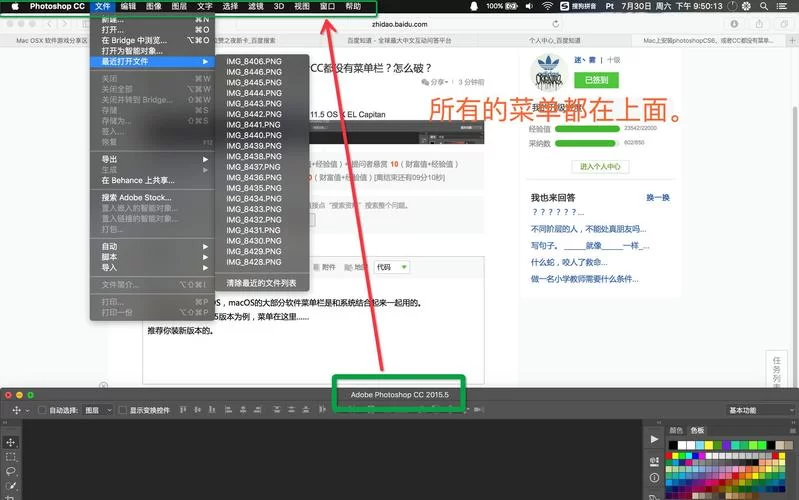The image size is (799, 500).
Task: Open the 代码 dropdown in answer editor
Action: [x=392, y=267]
